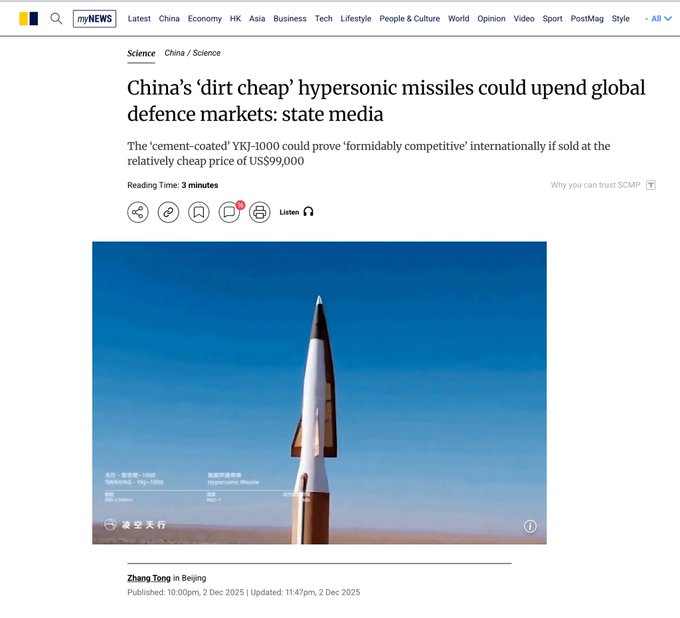Click the SCMP logo icon

(28, 18)
